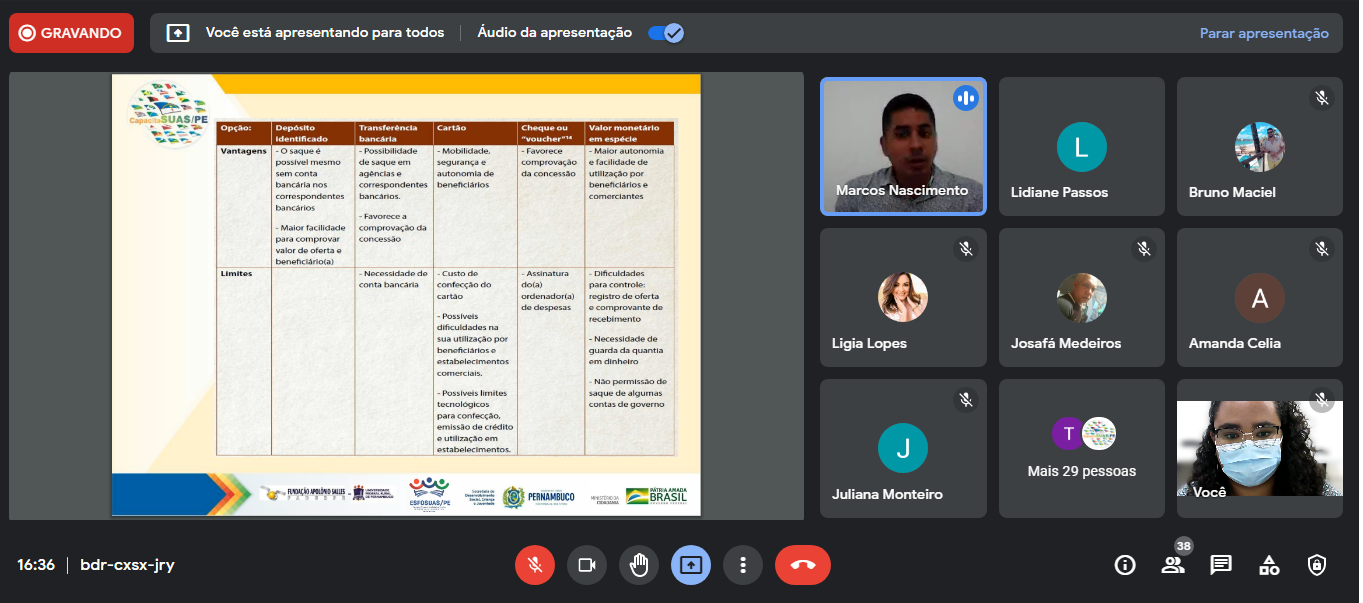Toggle the Áudio da apresentação switch

665,33
